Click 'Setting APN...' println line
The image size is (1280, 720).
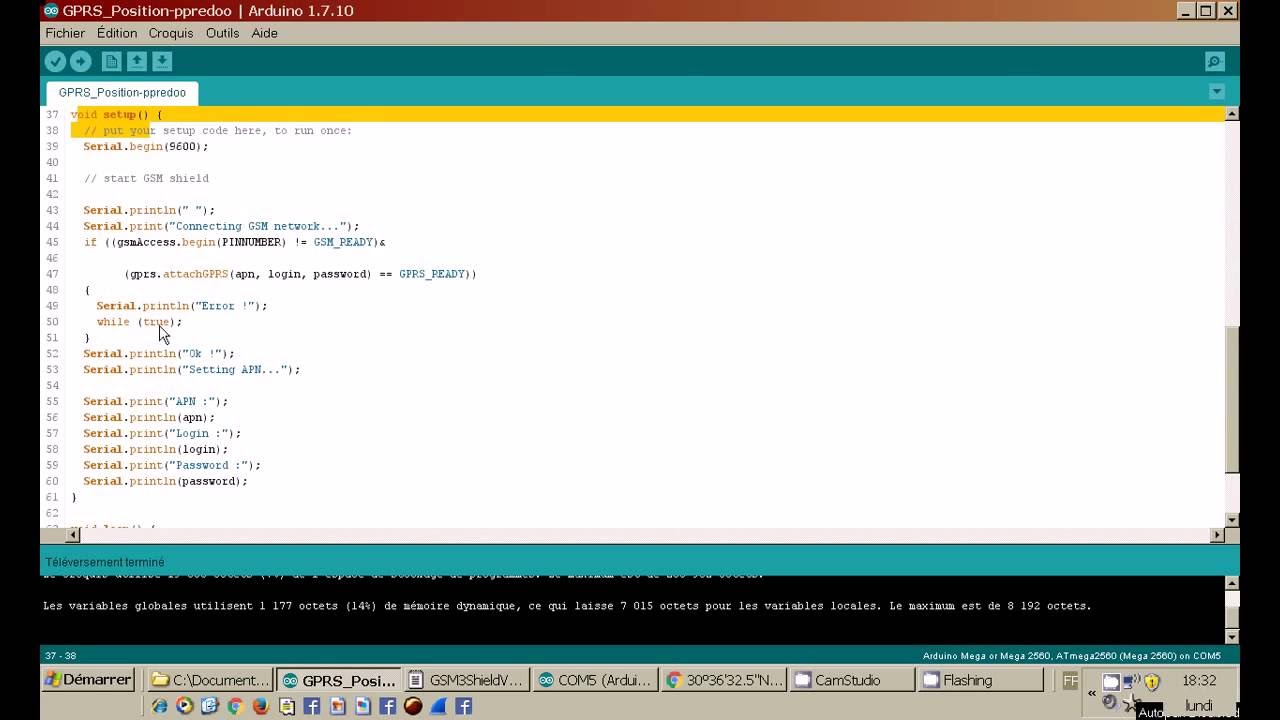(192, 370)
